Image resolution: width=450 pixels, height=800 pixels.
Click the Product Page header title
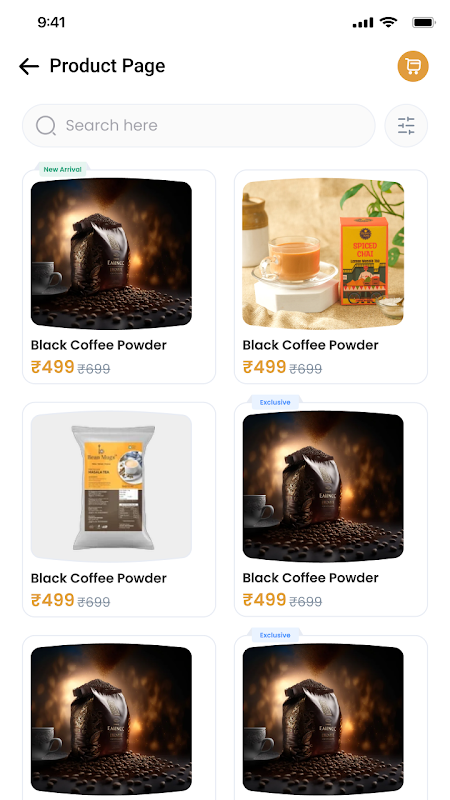tap(107, 66)
